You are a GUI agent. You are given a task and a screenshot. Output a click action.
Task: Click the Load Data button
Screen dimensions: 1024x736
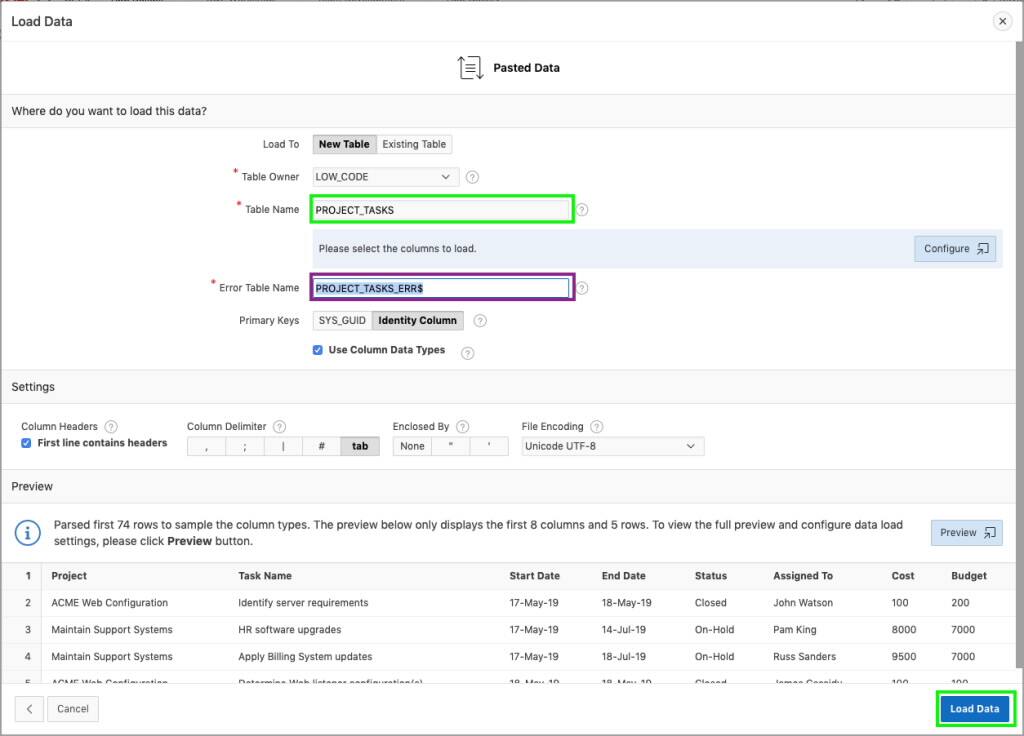coord(974,709)
